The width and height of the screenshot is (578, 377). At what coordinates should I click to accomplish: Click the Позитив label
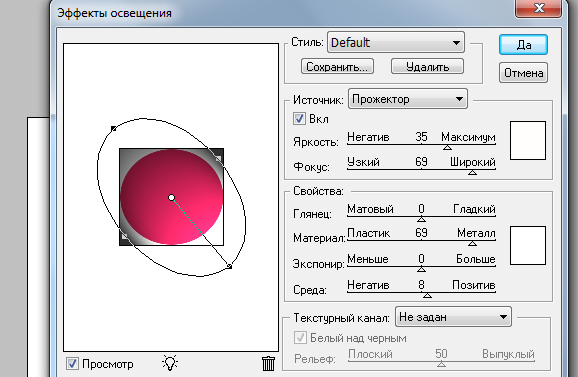click(x=474, y=285)
